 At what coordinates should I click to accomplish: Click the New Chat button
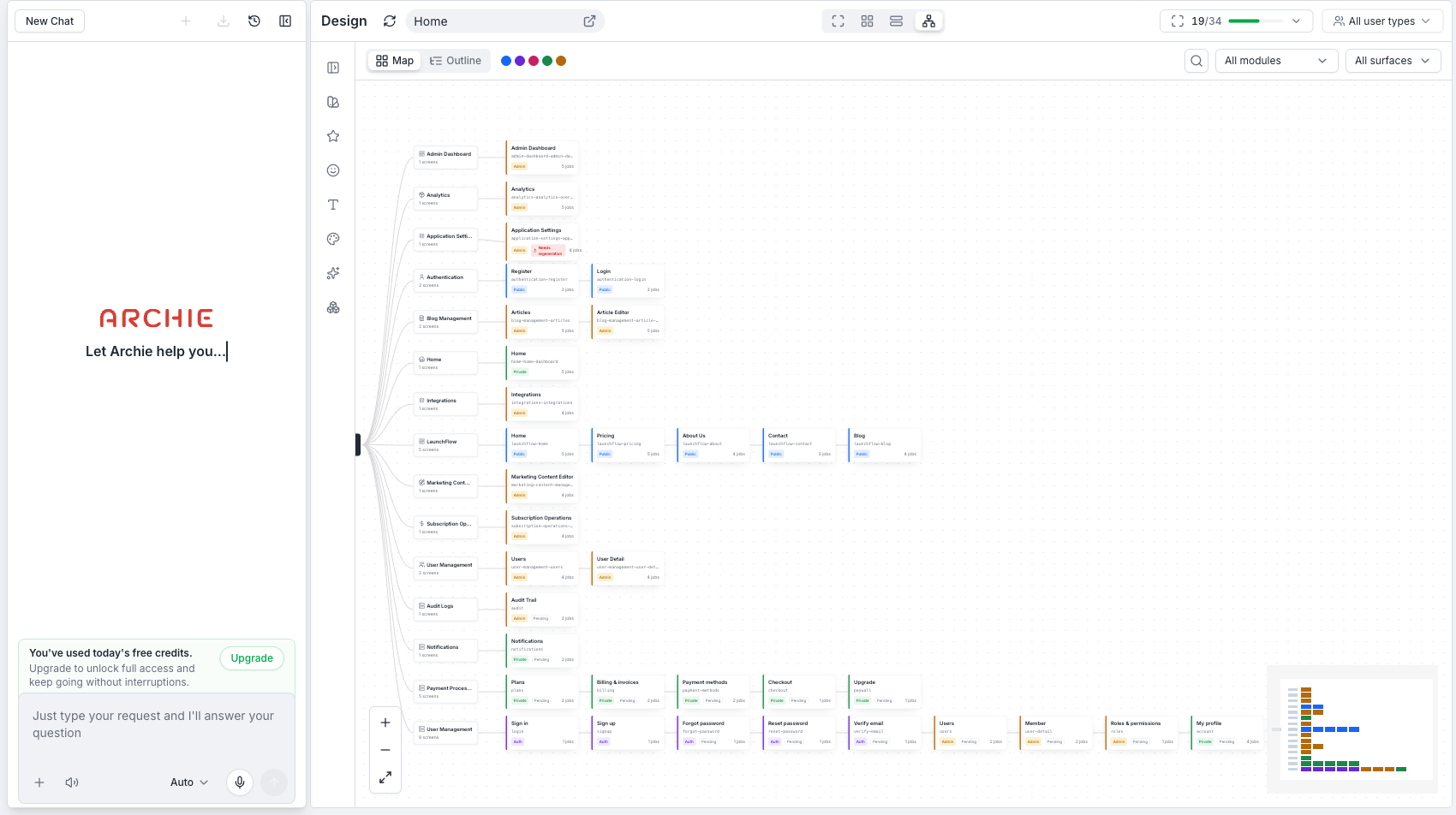pyautogui.click(x=50, y=21)
